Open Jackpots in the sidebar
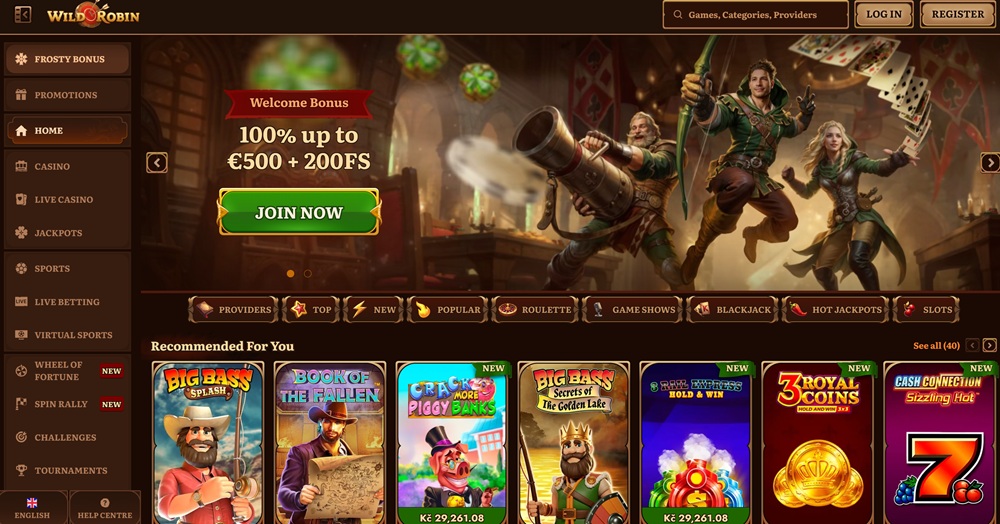 pos(67,233)
